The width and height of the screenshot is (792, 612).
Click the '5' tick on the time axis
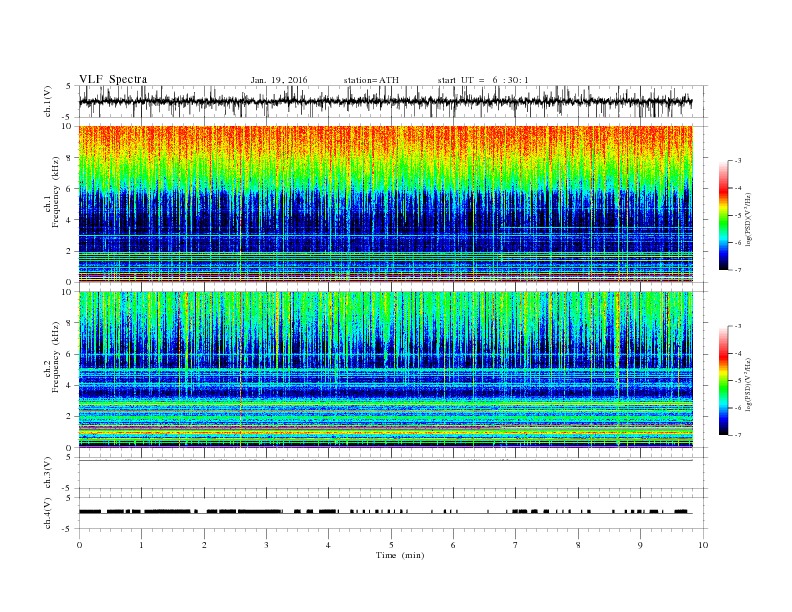click(x=391, y=545)
